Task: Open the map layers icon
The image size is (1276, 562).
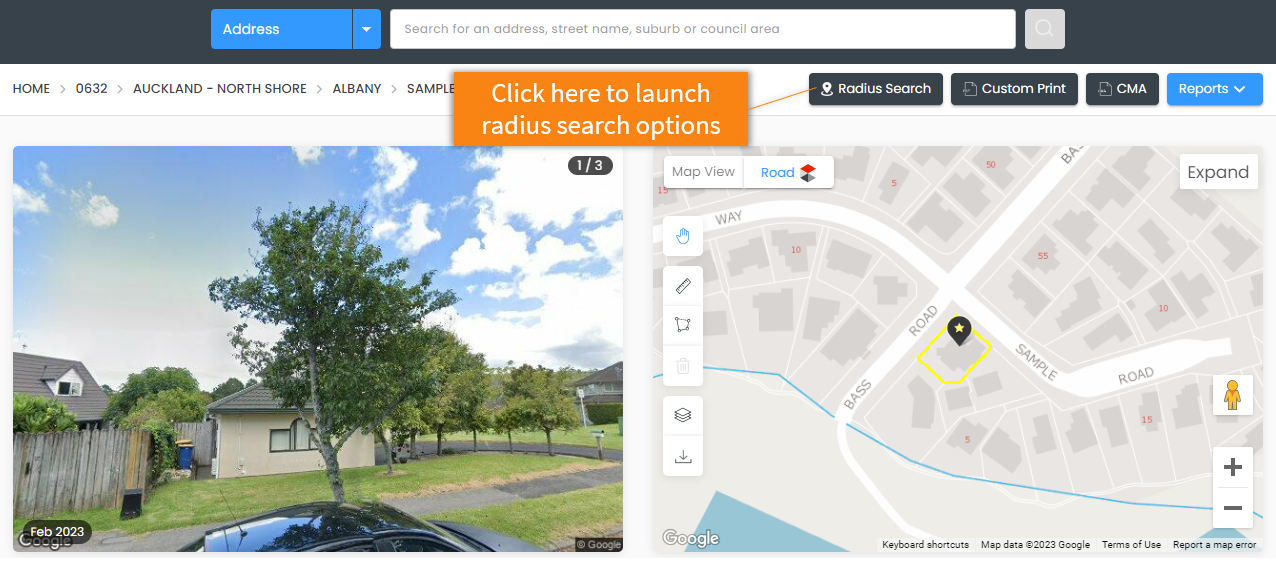Action: tap(683, 416)
